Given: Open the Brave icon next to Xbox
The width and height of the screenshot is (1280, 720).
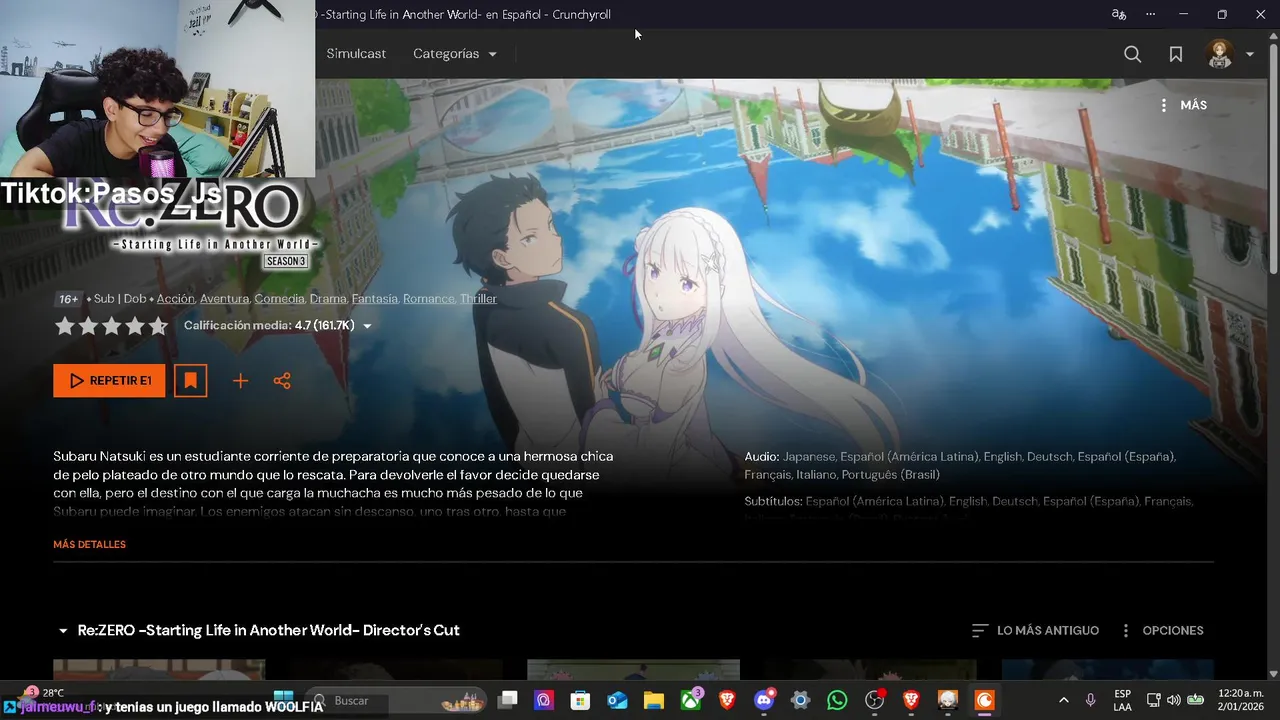Looking at the screenshot, I should point(728,700).
